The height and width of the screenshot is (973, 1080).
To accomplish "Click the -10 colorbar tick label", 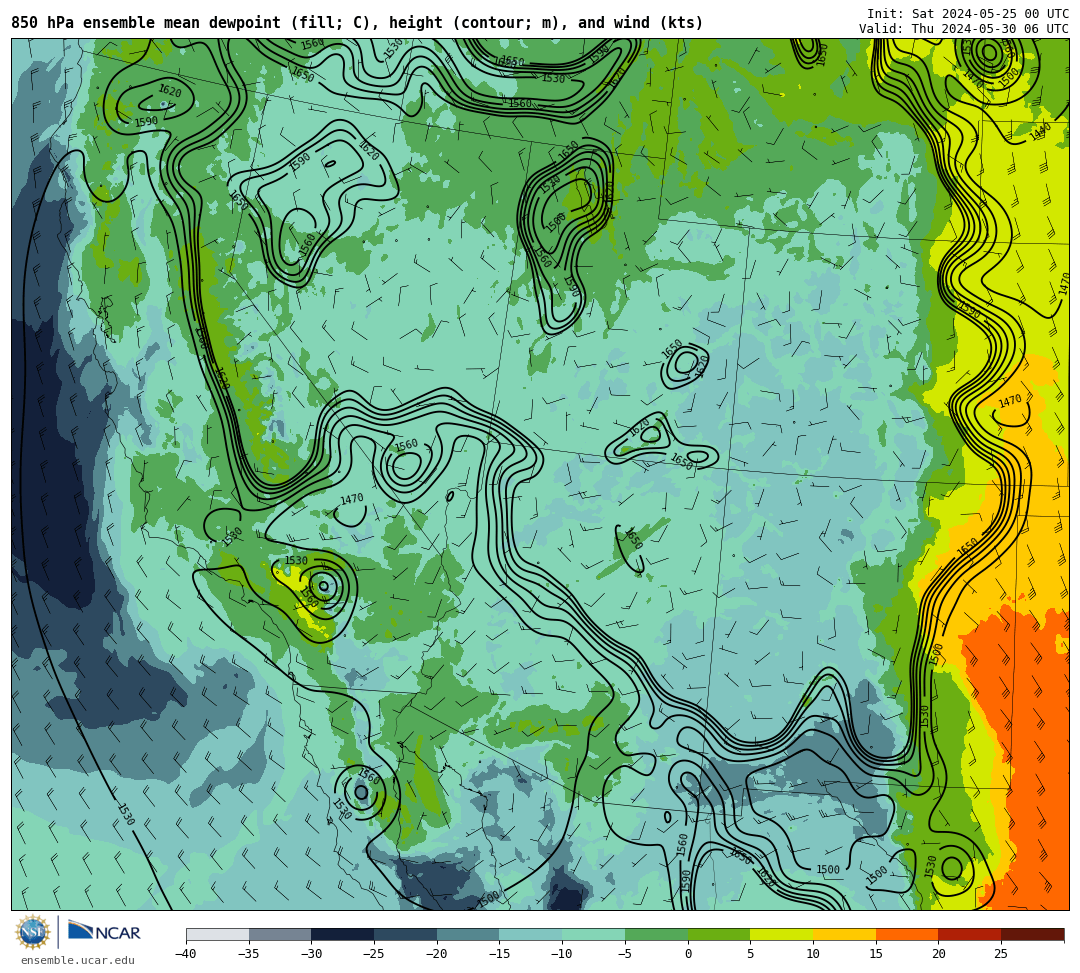I will click(x=561, y=954).
